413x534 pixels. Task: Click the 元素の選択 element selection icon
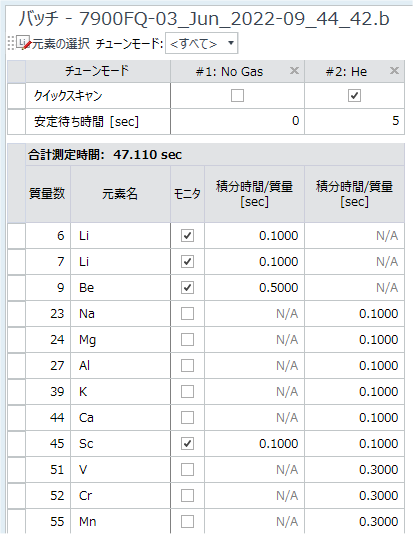(24, 43)
